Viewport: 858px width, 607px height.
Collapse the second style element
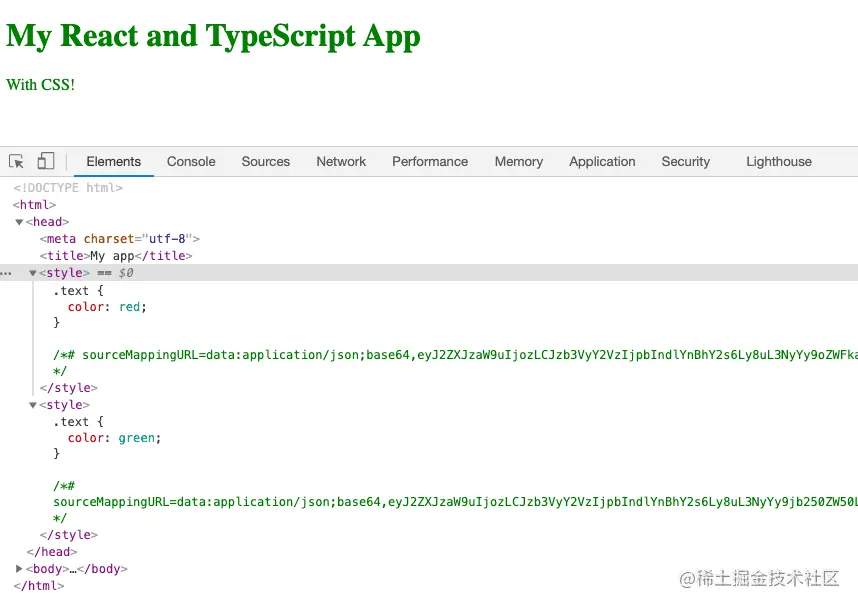pos(33,405)
